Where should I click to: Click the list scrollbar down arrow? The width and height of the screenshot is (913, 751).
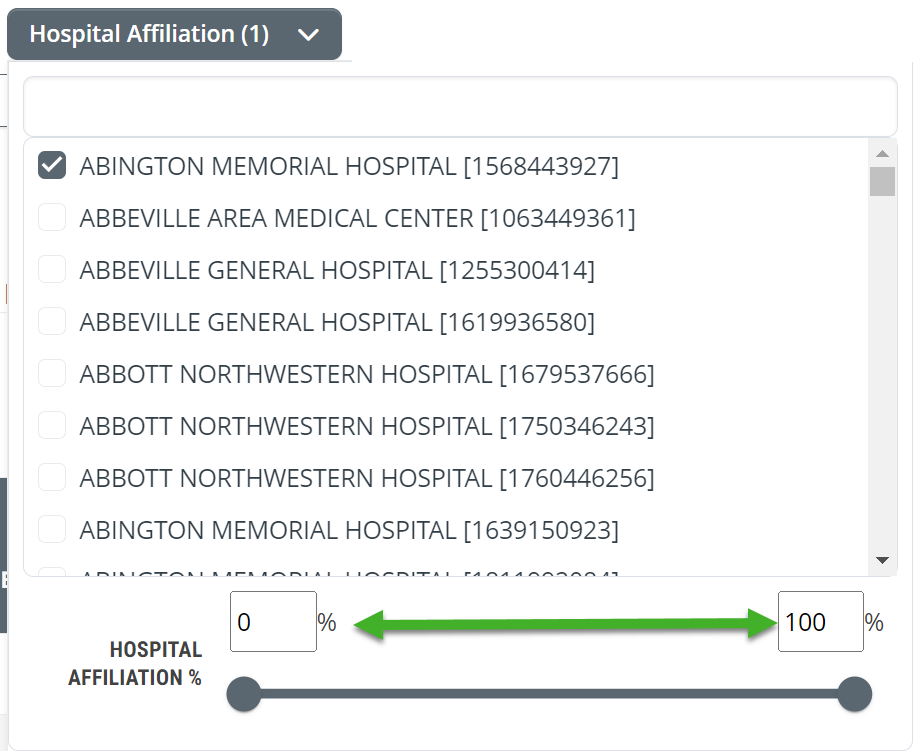pos(882,560)
